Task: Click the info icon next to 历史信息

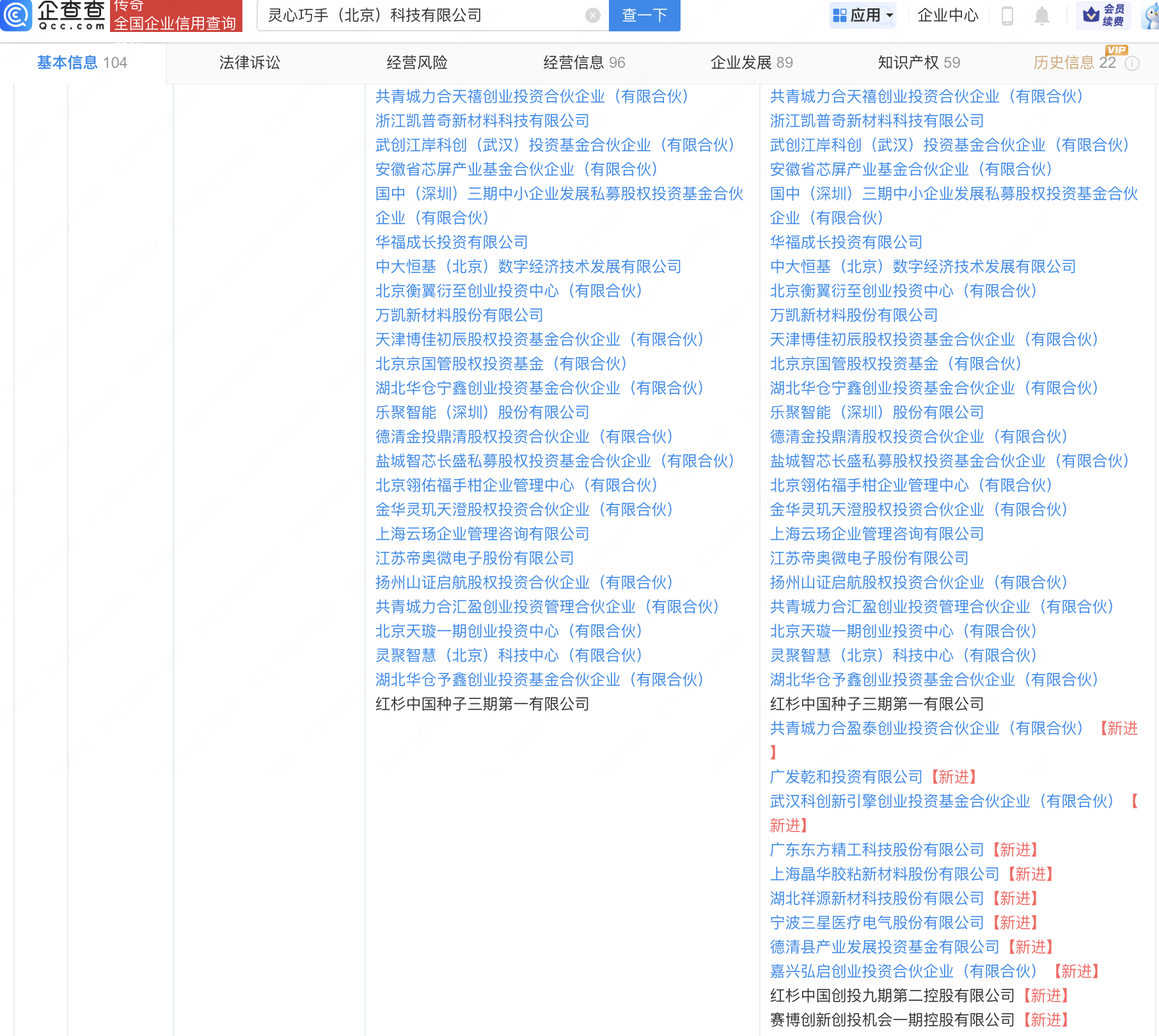Action: point(1133,63)
